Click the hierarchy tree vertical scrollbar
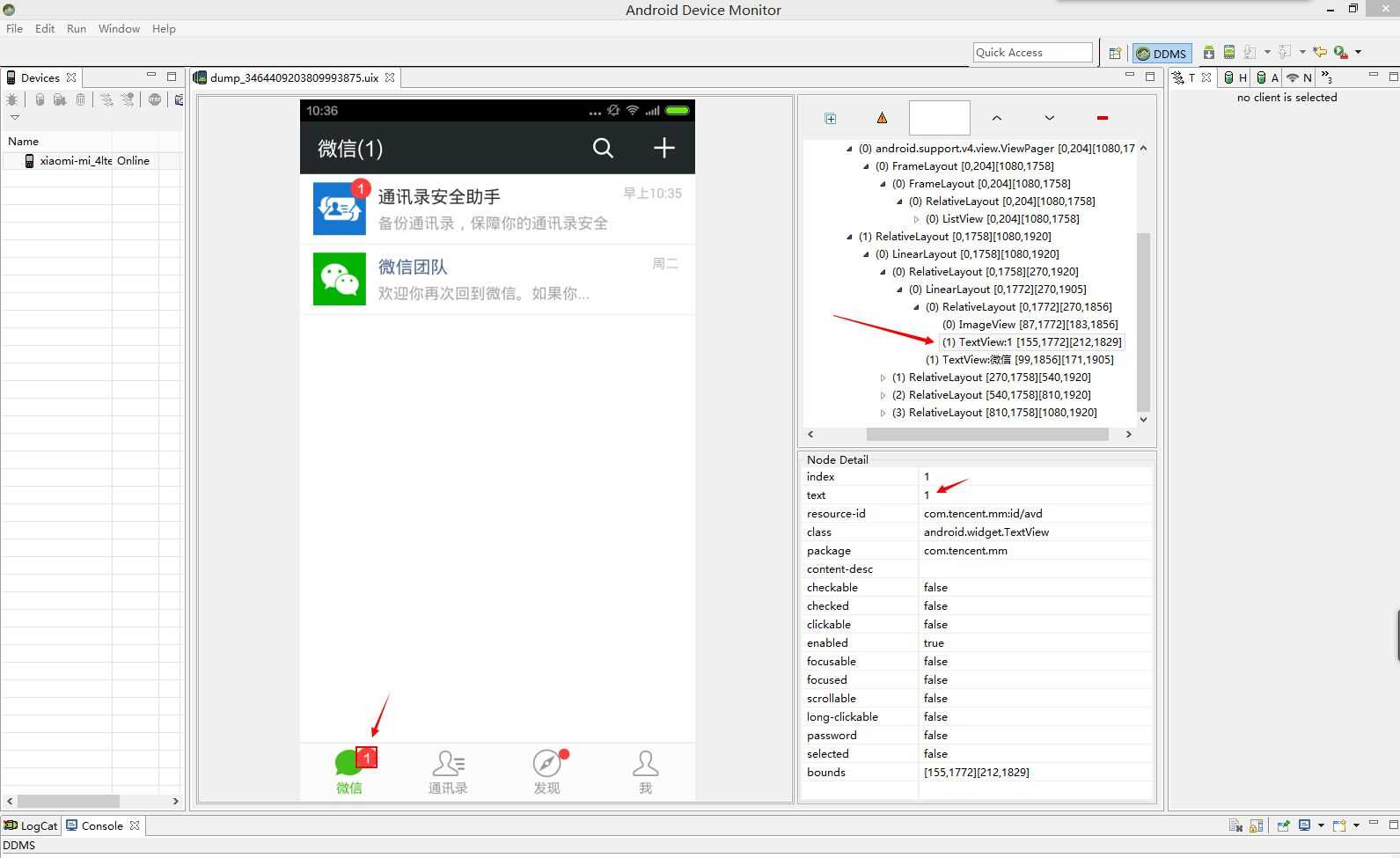 1143,321
